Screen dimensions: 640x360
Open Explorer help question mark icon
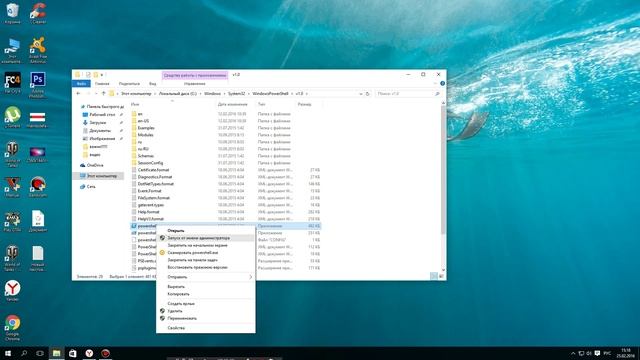click(442, 83)
